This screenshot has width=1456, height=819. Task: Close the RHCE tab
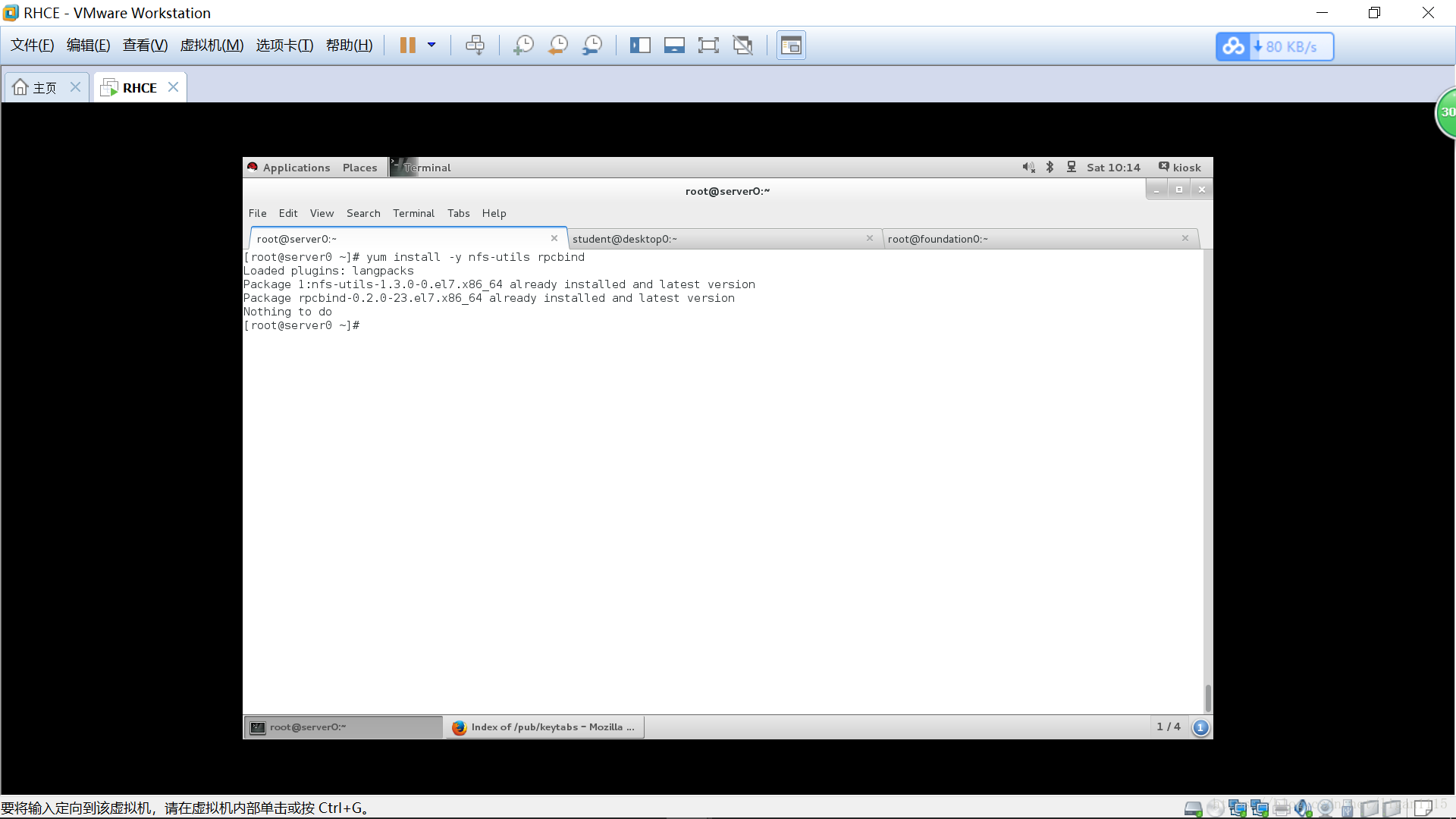point(173,87)
